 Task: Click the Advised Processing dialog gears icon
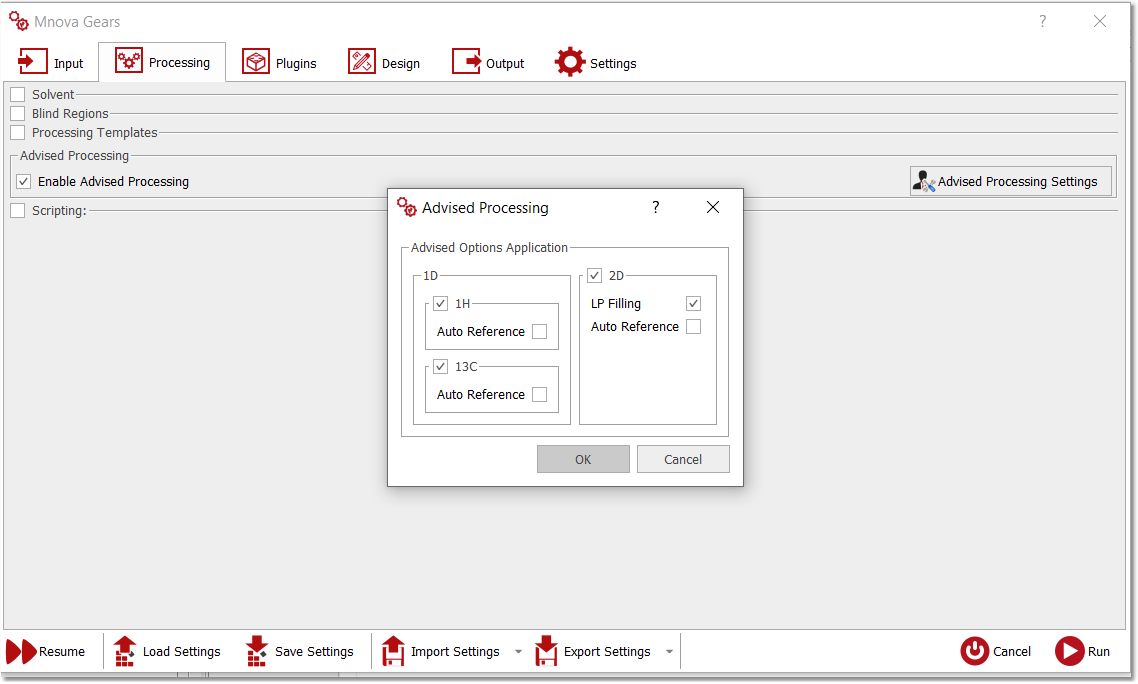[x=406, y=208]
